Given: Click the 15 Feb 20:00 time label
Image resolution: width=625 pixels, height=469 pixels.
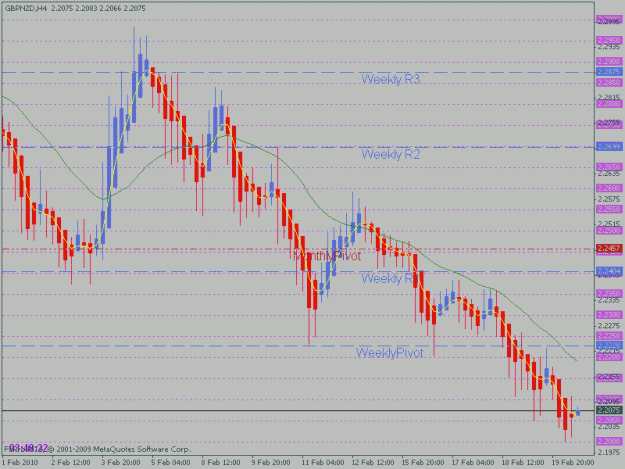Looking at the screenshot, I should click(423, 462).
